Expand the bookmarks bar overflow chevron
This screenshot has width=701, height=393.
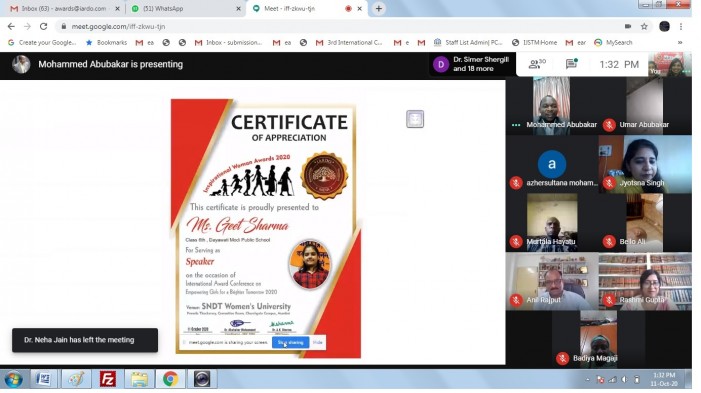[680, 42]
